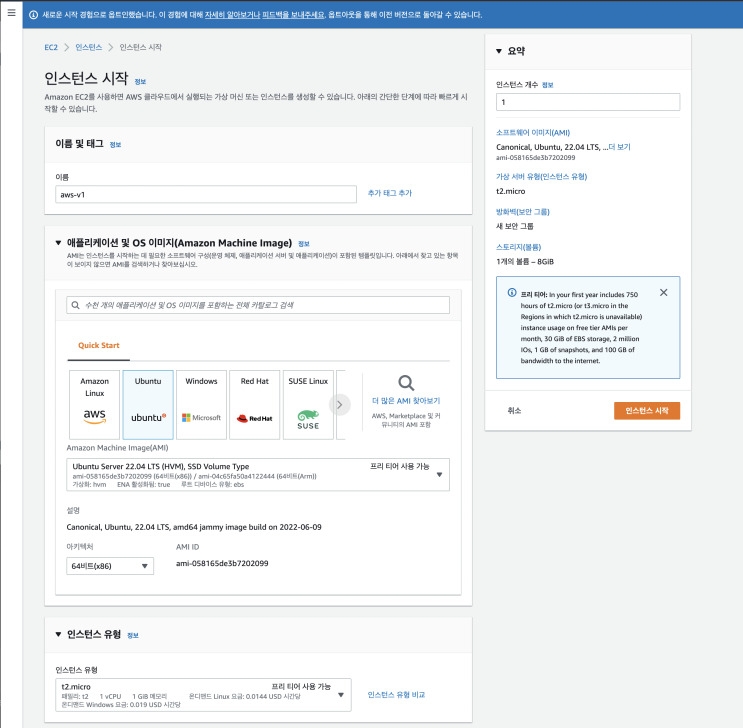The image size is (743, 728).
Task: Click the instance count field
Action: pos(588,102)
